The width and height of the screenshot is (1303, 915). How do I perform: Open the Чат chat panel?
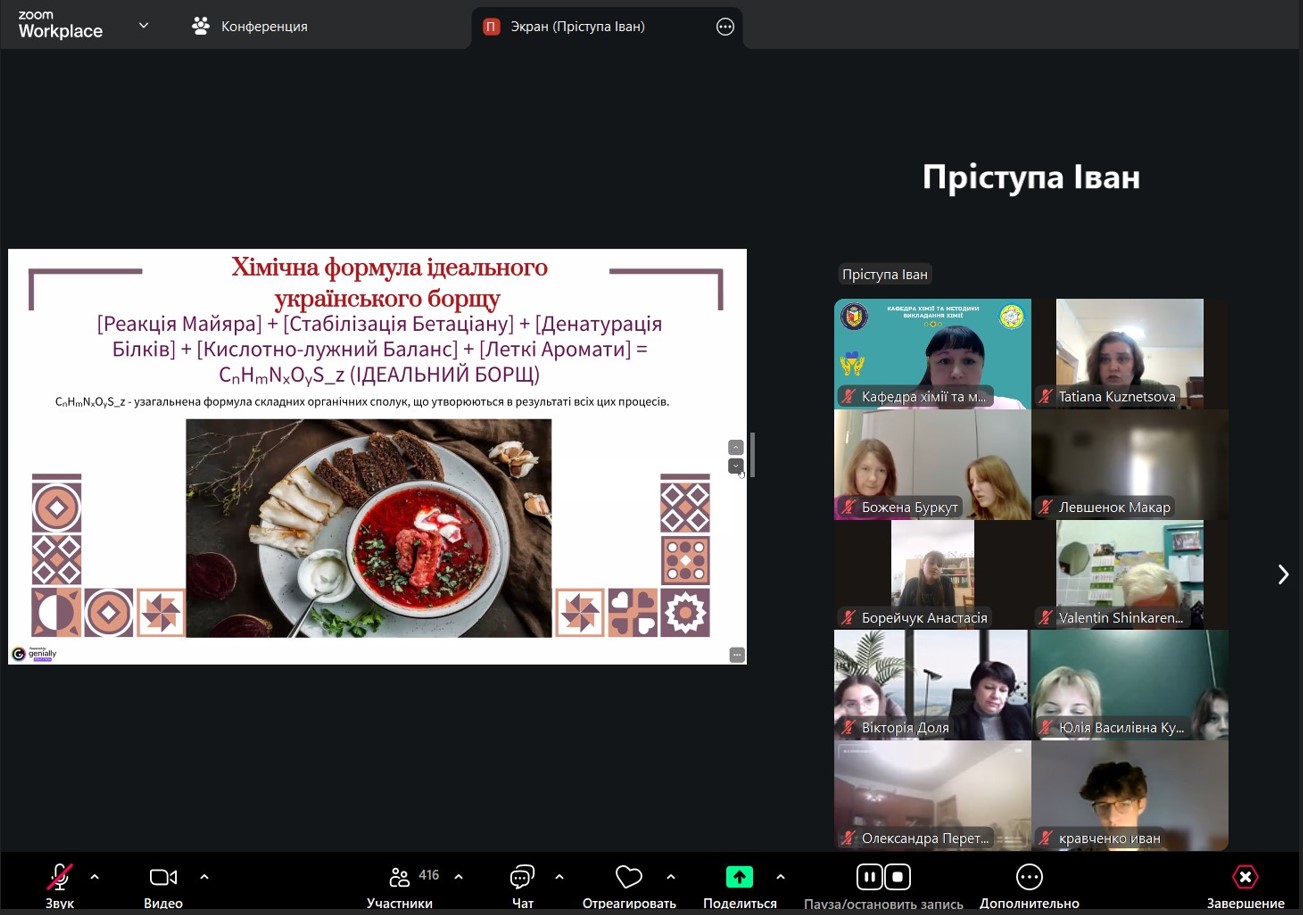click(x=522, y=878)
